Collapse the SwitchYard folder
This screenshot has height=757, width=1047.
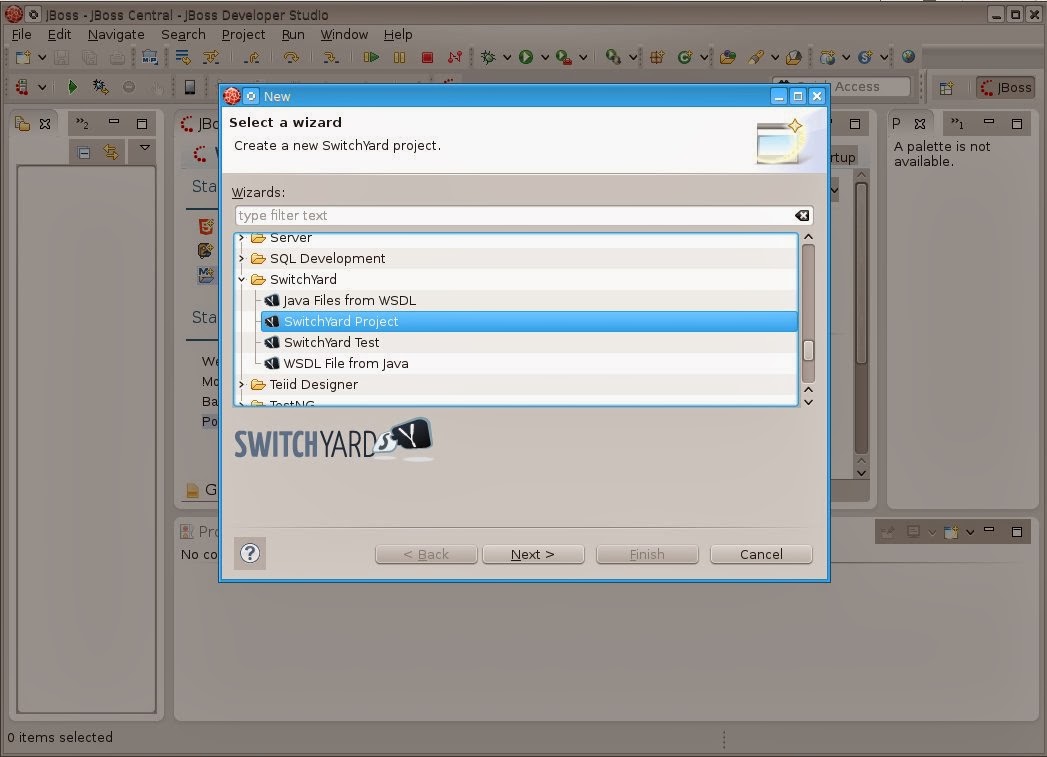click(x=242, y=280)
